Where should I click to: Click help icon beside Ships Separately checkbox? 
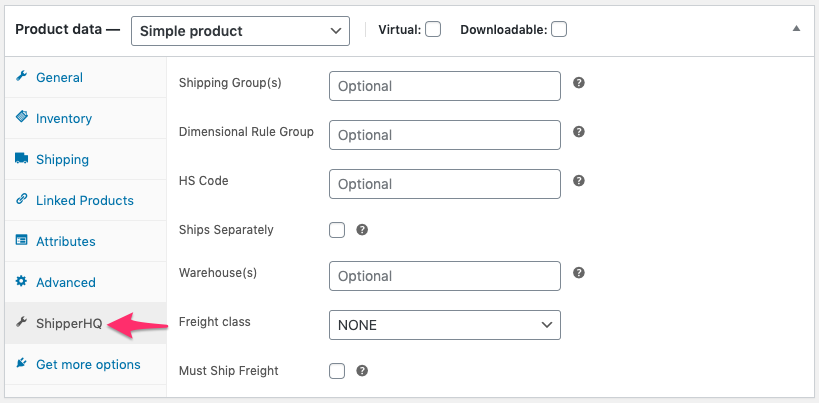362,230
